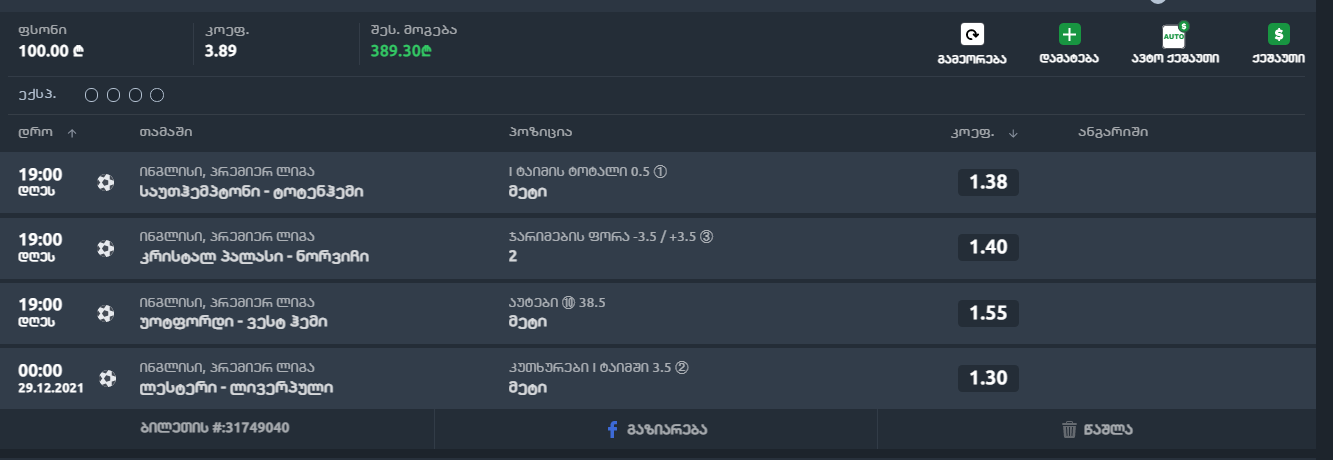This screenshot has height=460, width=1333.
Task: Click the გამეორება repeat bet icon
Action: coord(971,35)
